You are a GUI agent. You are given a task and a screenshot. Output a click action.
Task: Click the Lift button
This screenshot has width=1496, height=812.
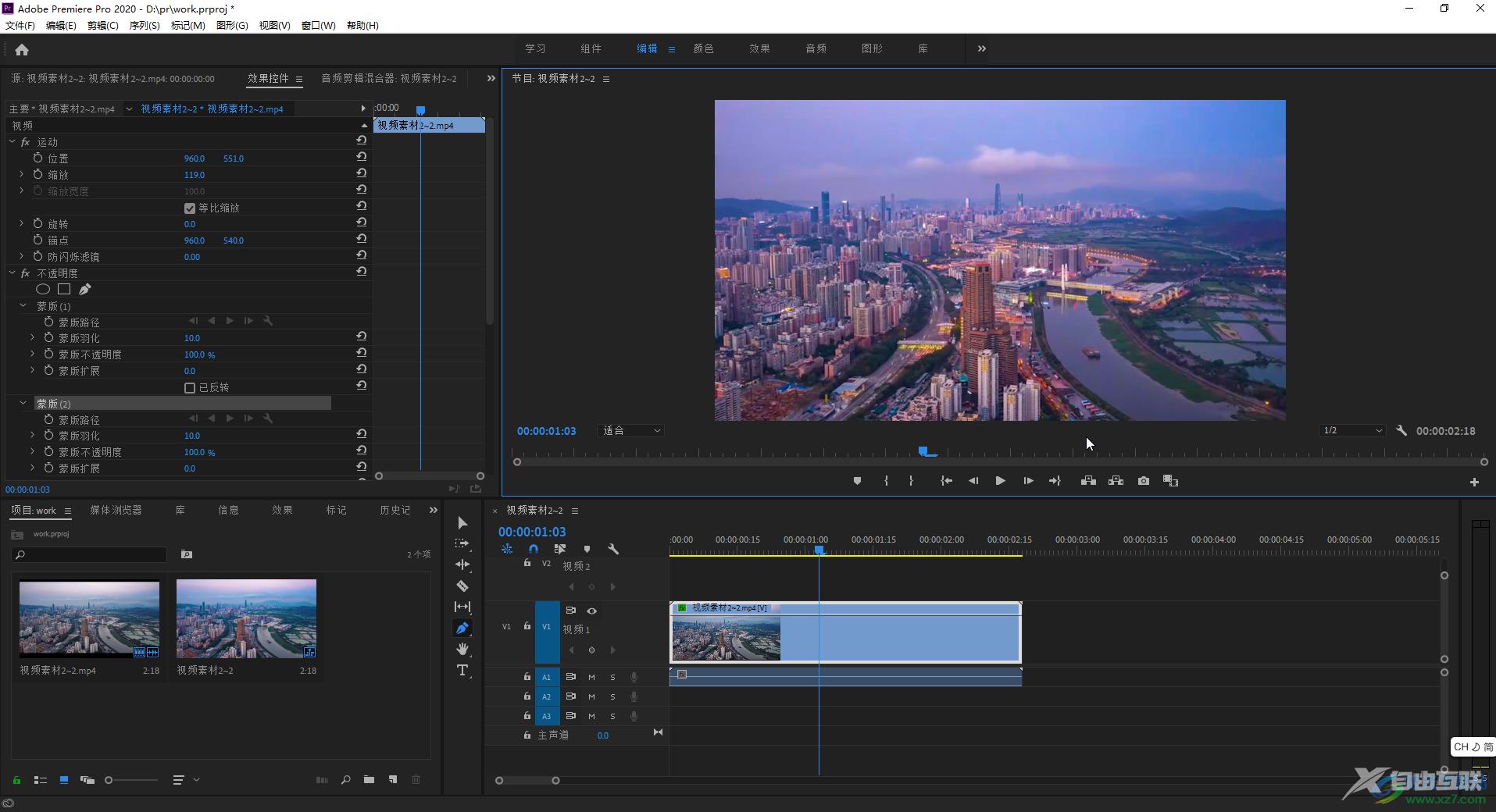[1088, 481]
